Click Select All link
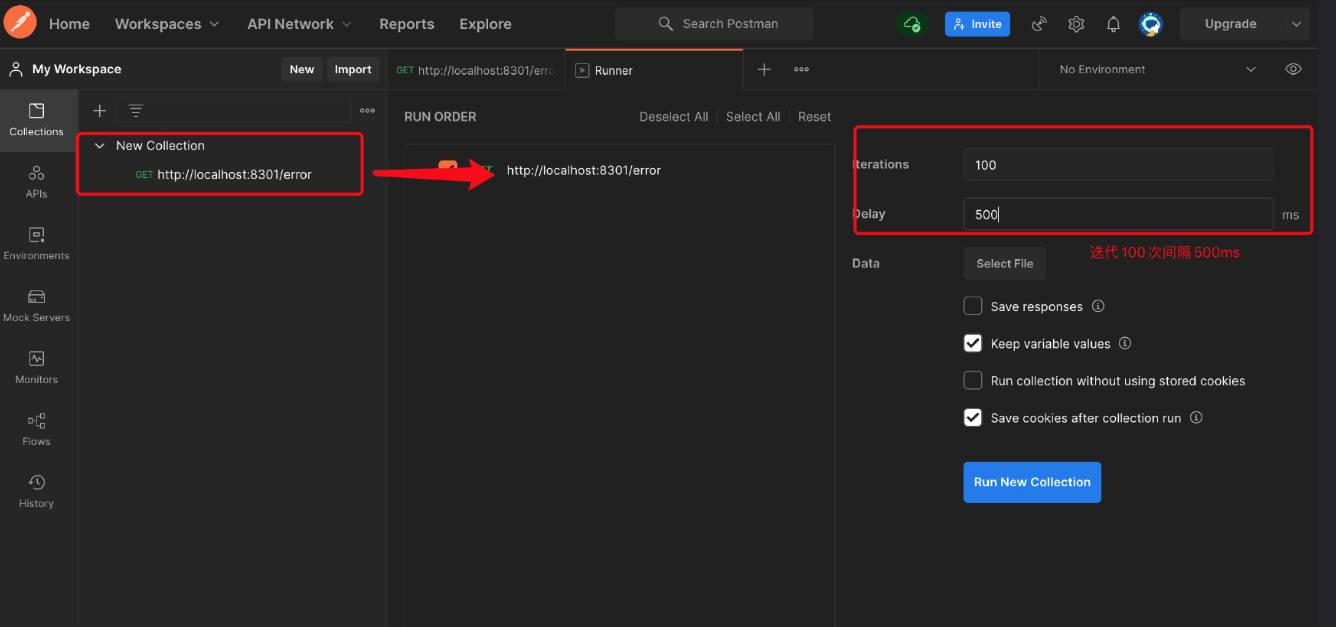The width and height of the screenshot is (1336, 627). (x=753, y=117)
